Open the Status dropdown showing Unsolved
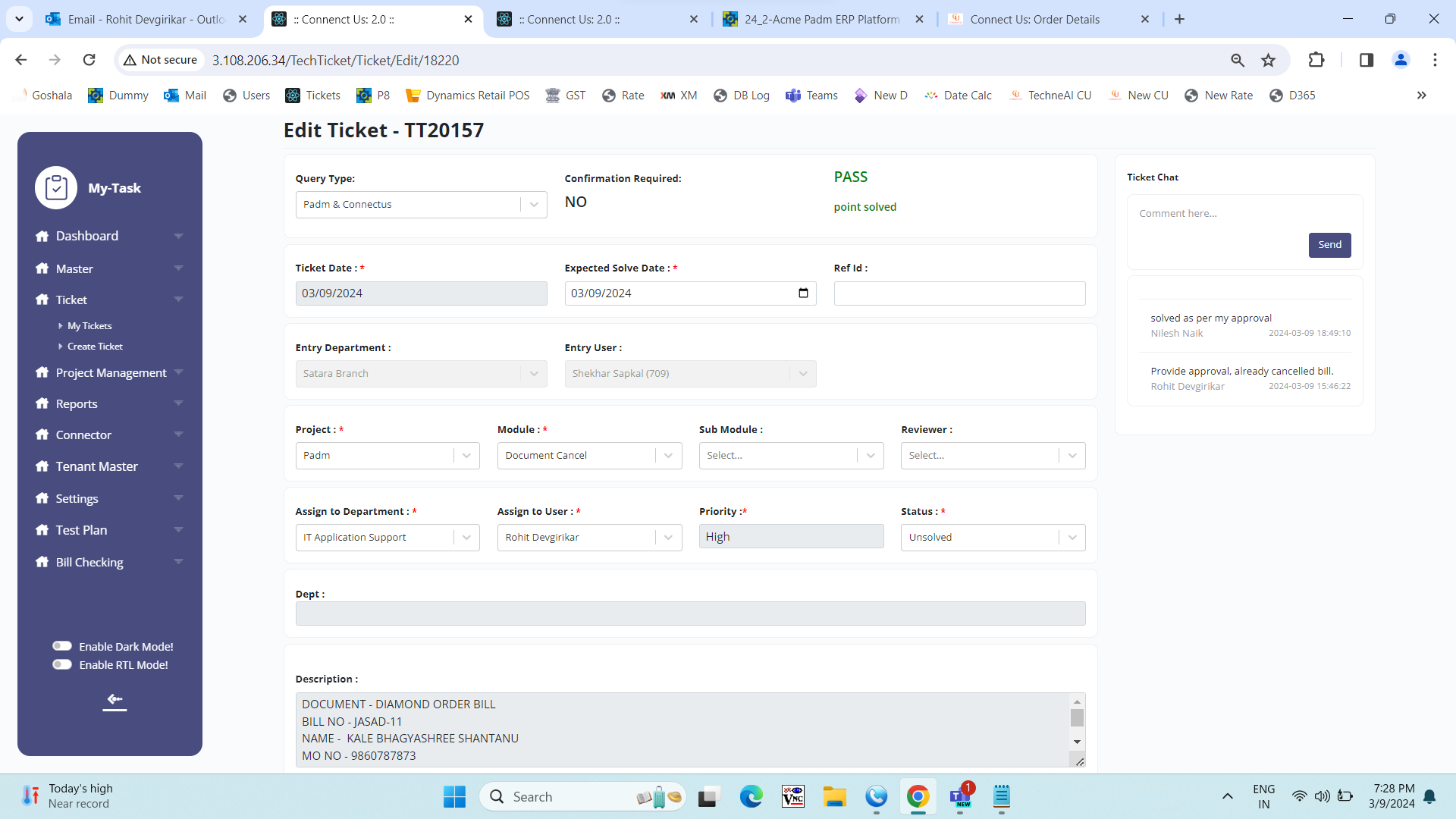Screen dimensions: 1456x819 click(x=993, y=538)
